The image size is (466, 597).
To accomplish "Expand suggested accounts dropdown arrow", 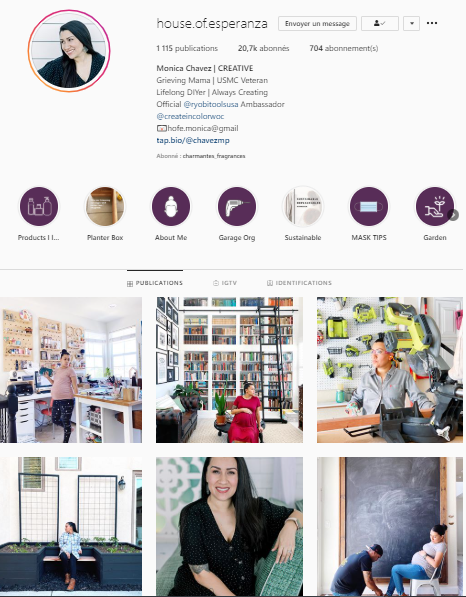I will pyautogui.click(x=412, y=23).
